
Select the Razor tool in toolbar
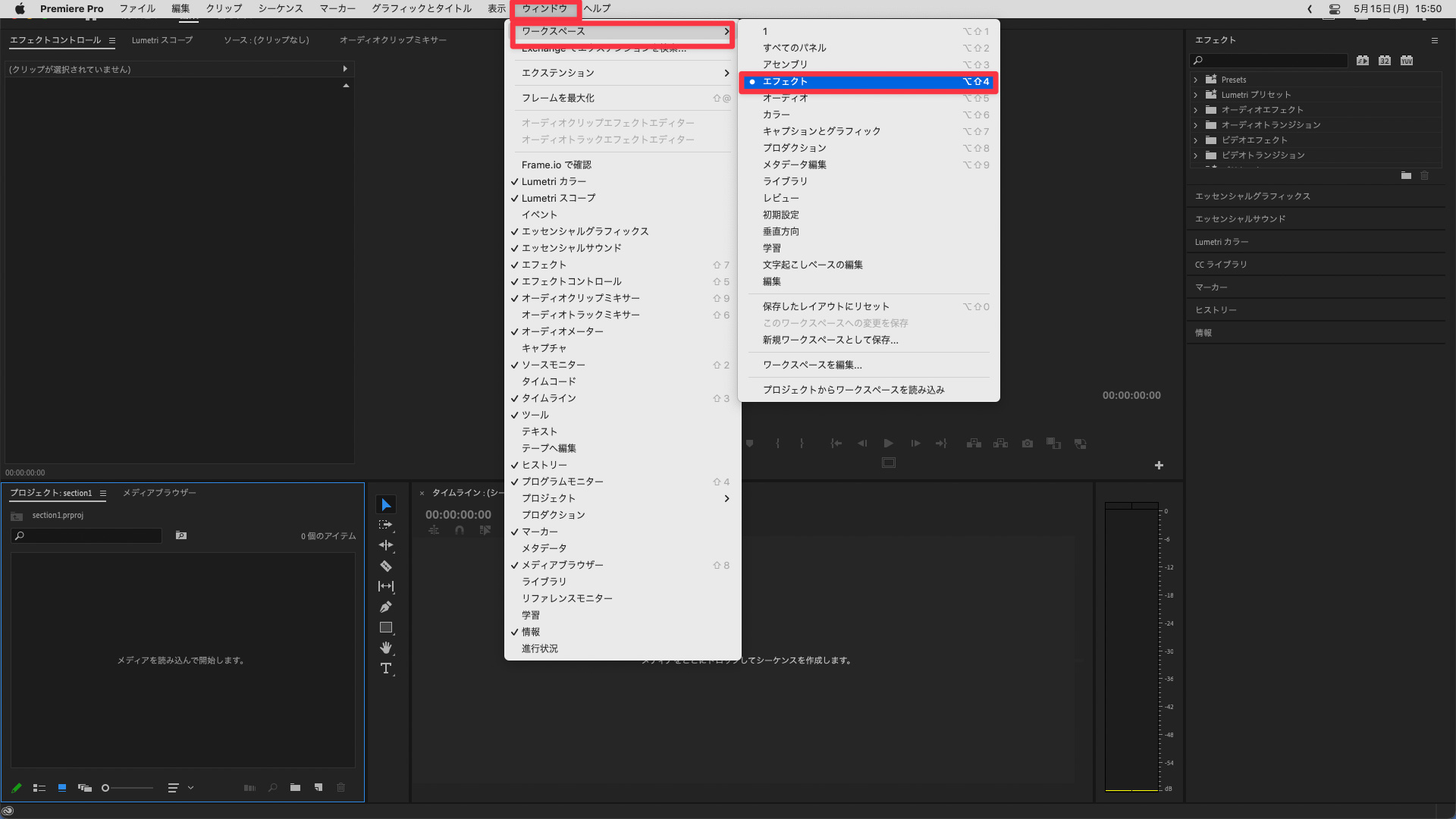pyautogui.click(x=386, y=566)
